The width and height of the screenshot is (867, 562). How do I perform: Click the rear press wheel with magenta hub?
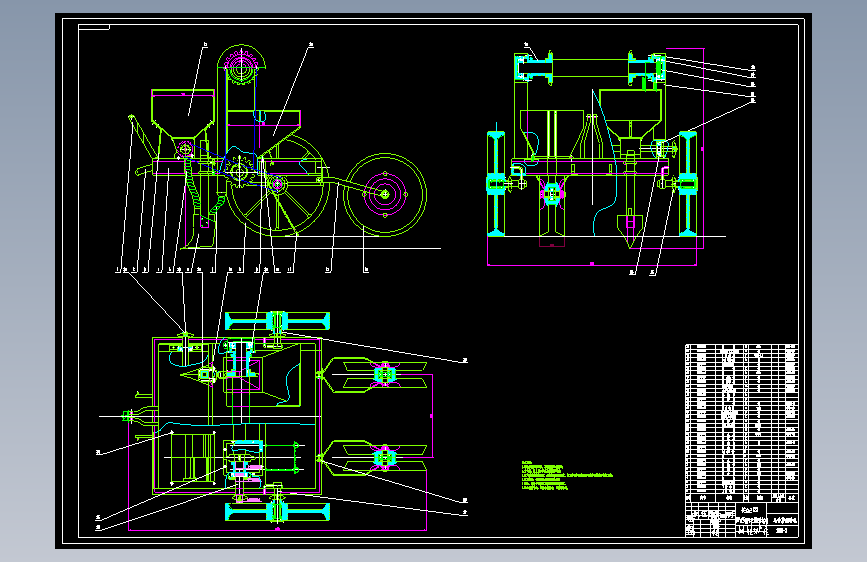coord(385,195)
